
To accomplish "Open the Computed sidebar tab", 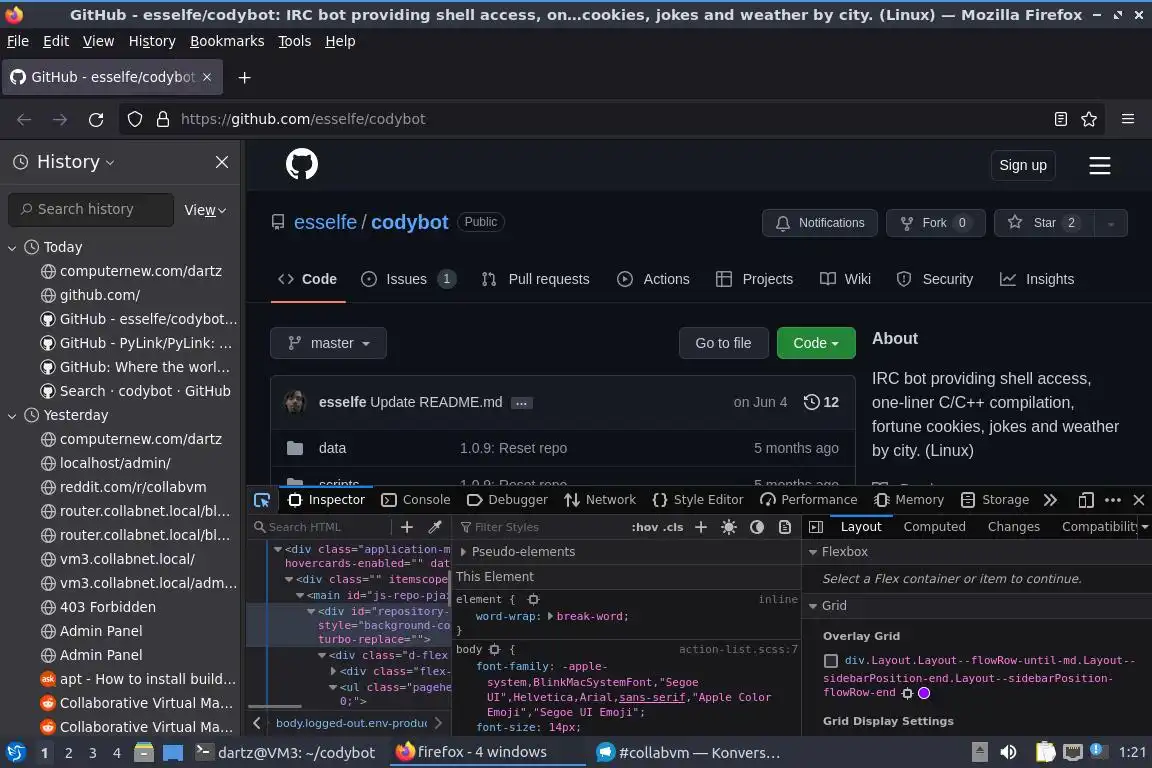I will pos(934,527).
